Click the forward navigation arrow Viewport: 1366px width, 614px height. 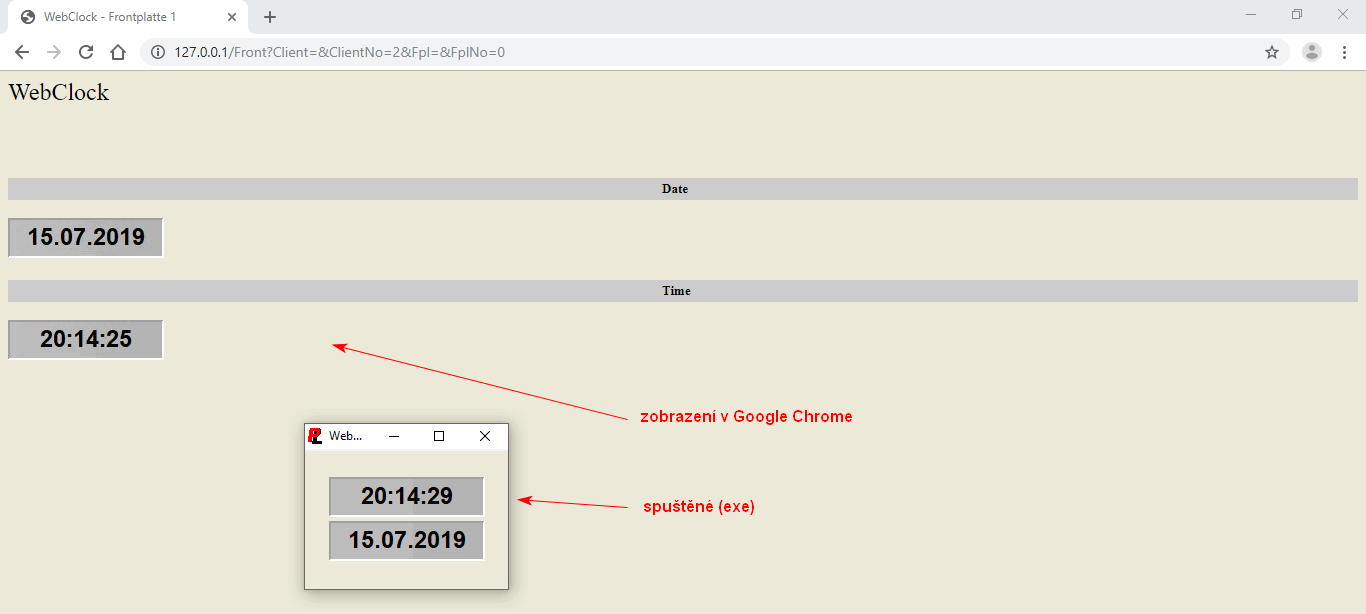pyautogui.click(x=54, y=52)
